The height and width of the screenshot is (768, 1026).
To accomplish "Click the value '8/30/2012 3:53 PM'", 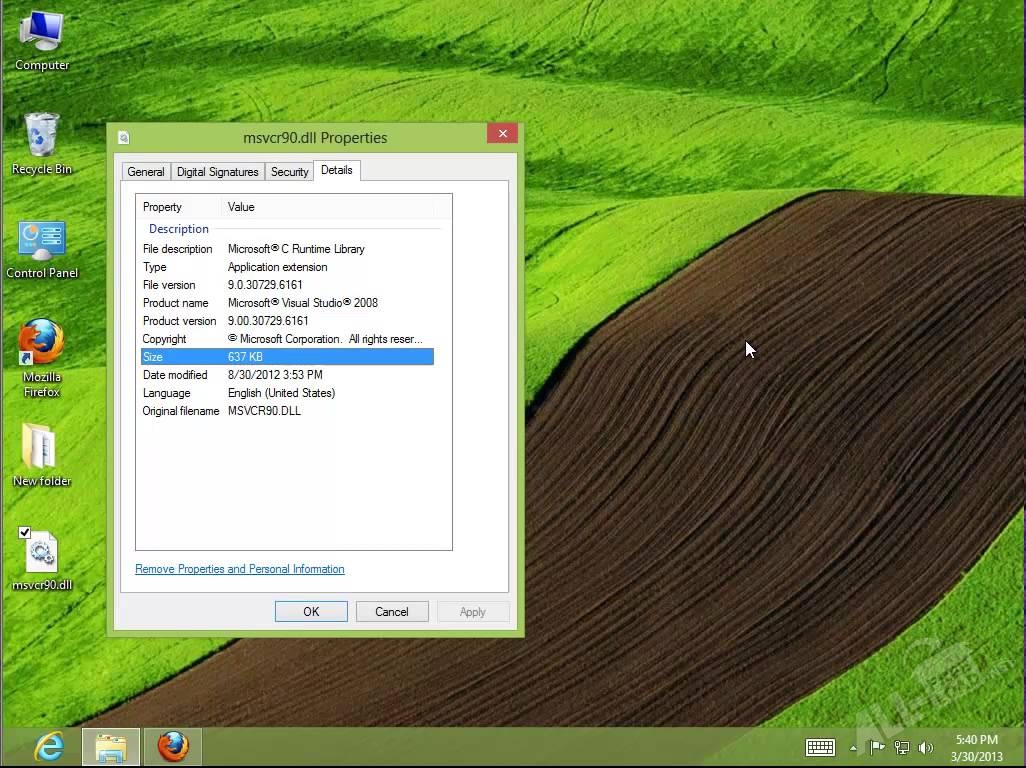I will [275, 375].
